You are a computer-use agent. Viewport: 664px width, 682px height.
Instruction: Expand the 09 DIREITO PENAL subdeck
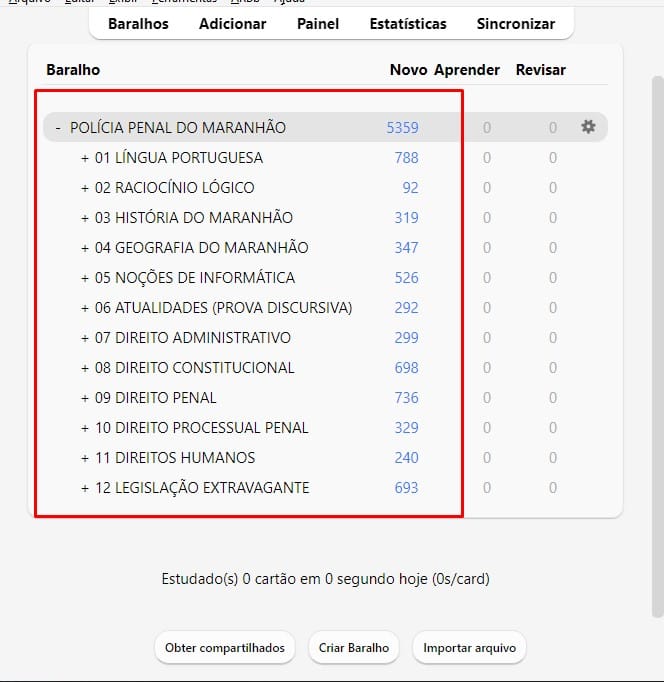coord(85,398)
